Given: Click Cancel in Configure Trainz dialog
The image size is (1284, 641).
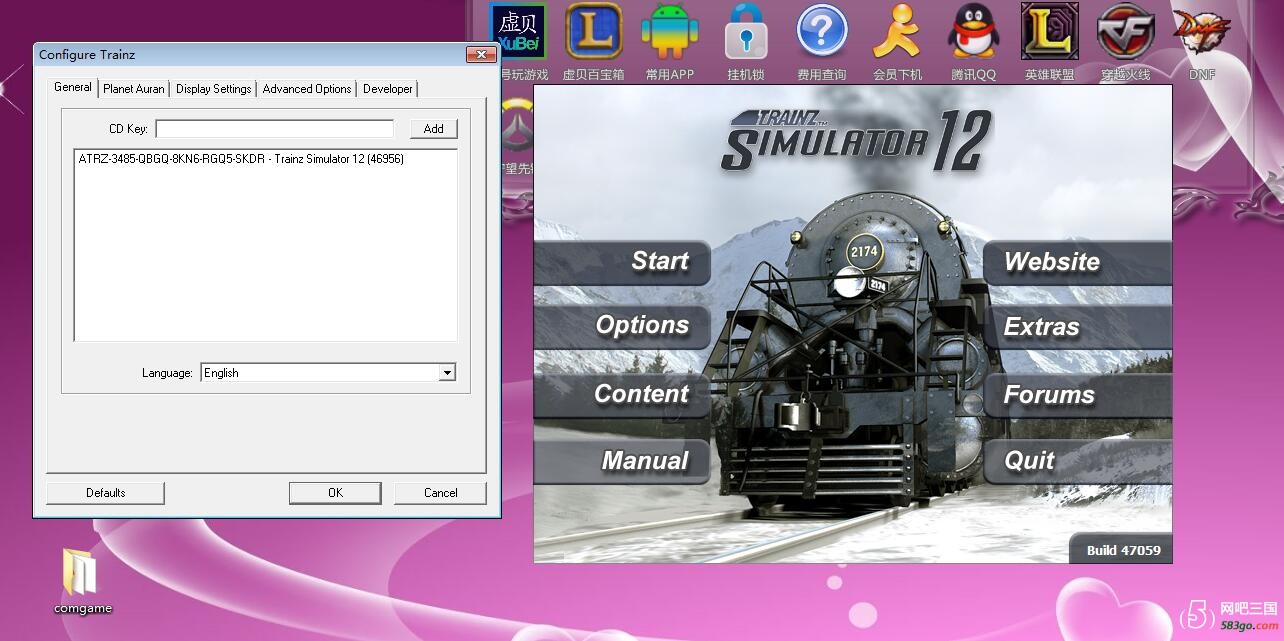Looking at the screenshot, I should 440,493.
